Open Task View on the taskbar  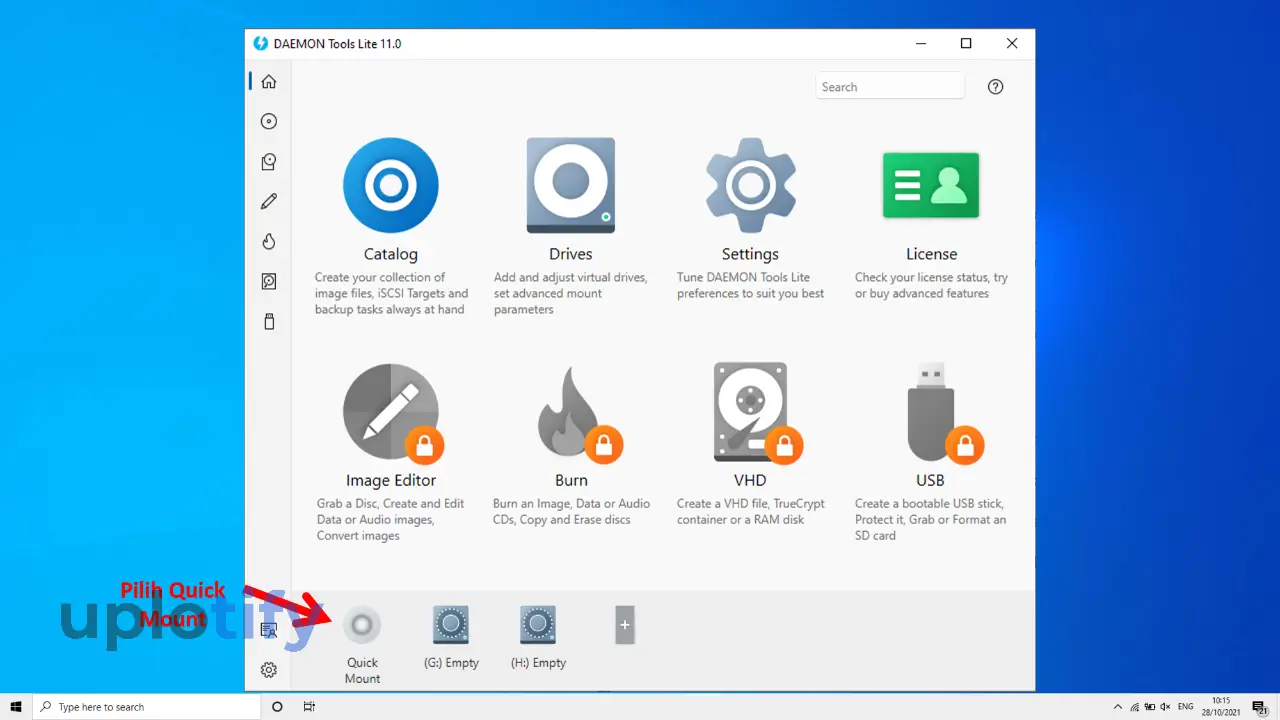(309, 707)
